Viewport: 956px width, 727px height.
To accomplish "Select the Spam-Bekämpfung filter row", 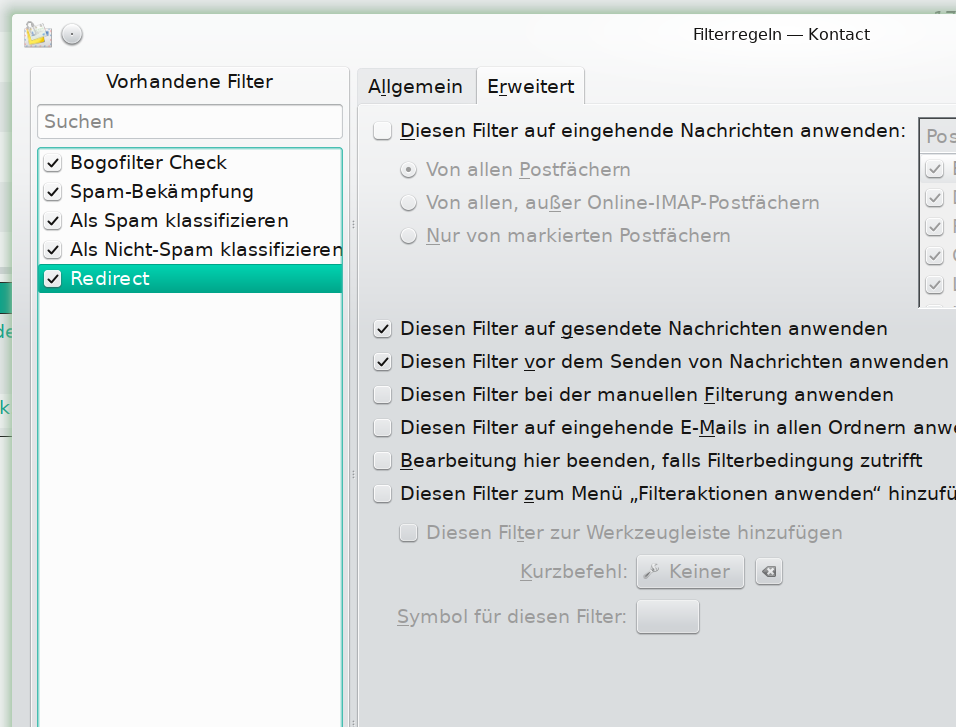I will point(190,192).
